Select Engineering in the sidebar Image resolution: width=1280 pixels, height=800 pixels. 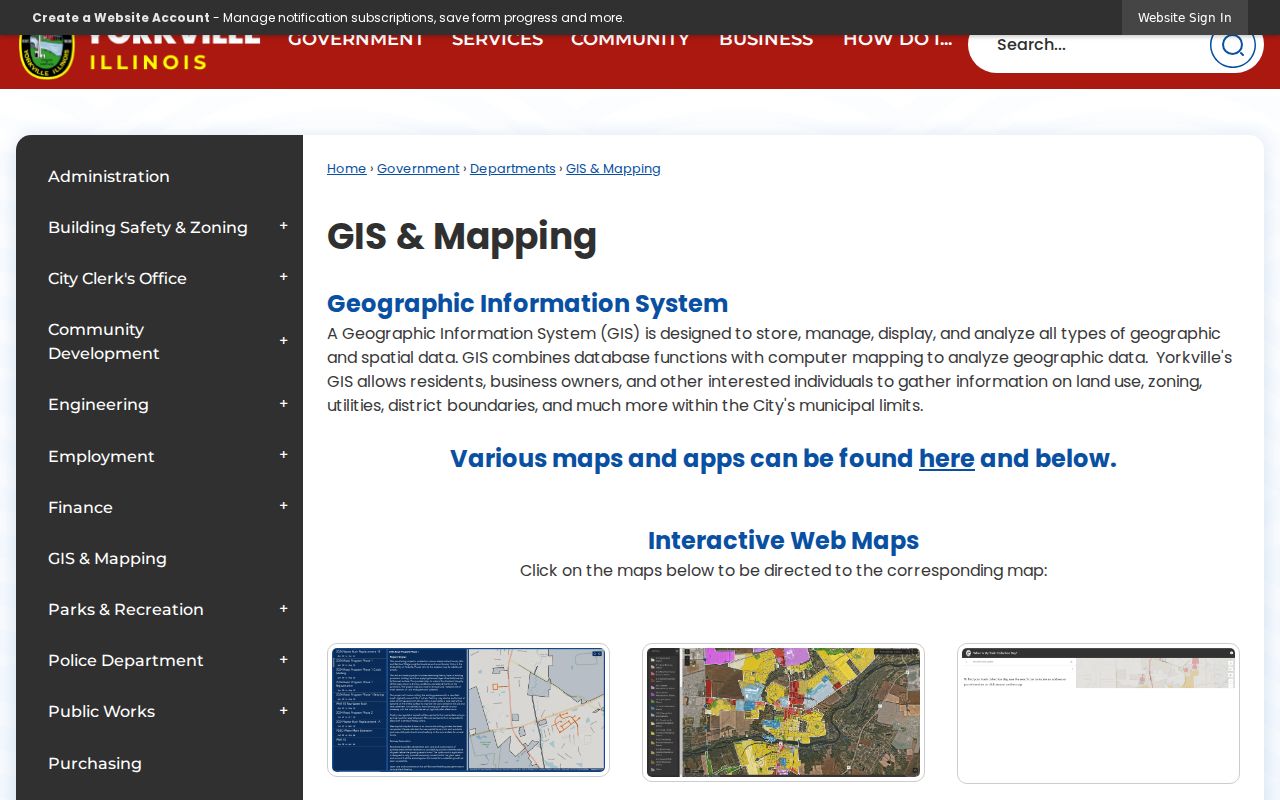(98, 404)
